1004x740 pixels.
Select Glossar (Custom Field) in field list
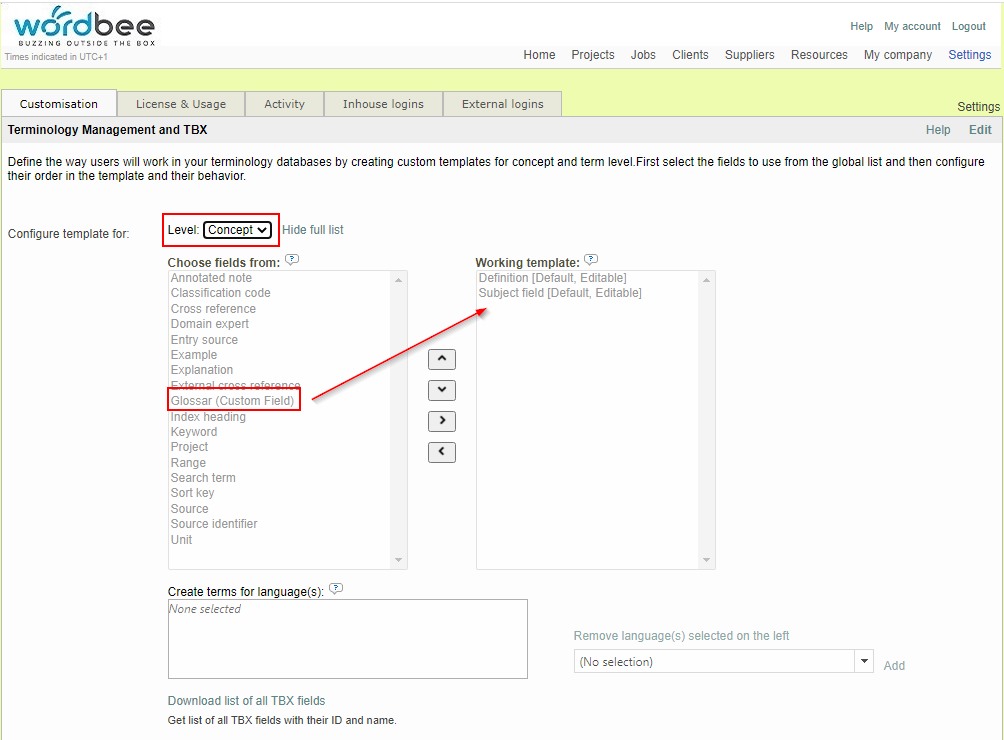pos(233,401)
